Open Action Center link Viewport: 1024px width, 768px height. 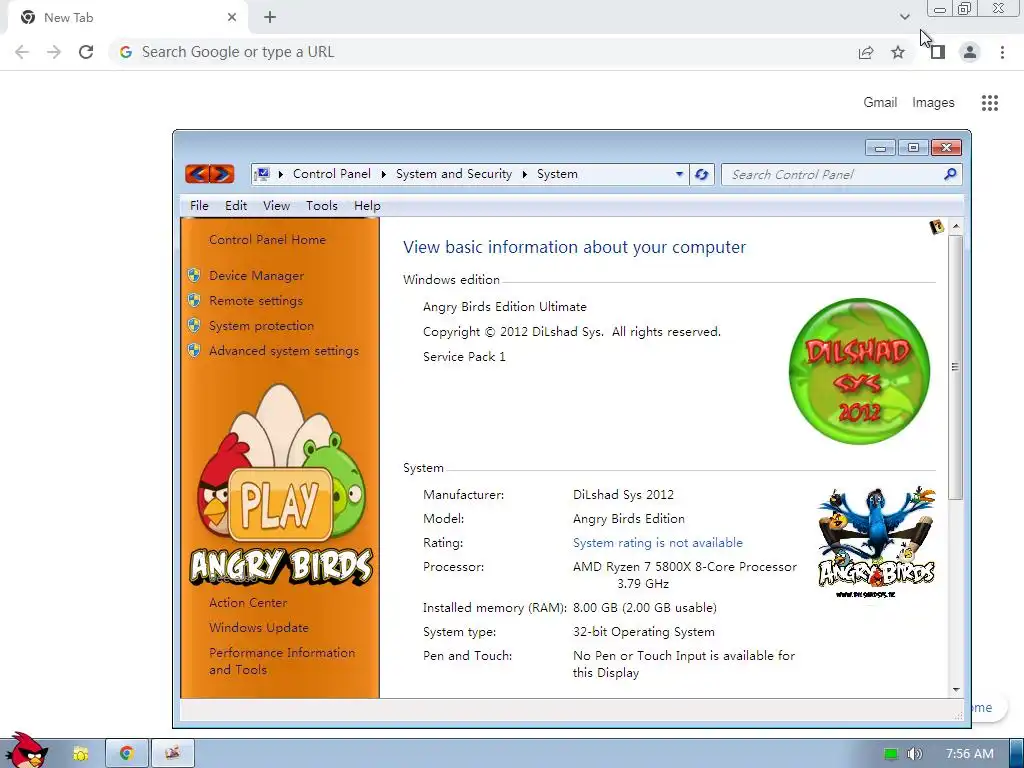[x=248, y=603]
